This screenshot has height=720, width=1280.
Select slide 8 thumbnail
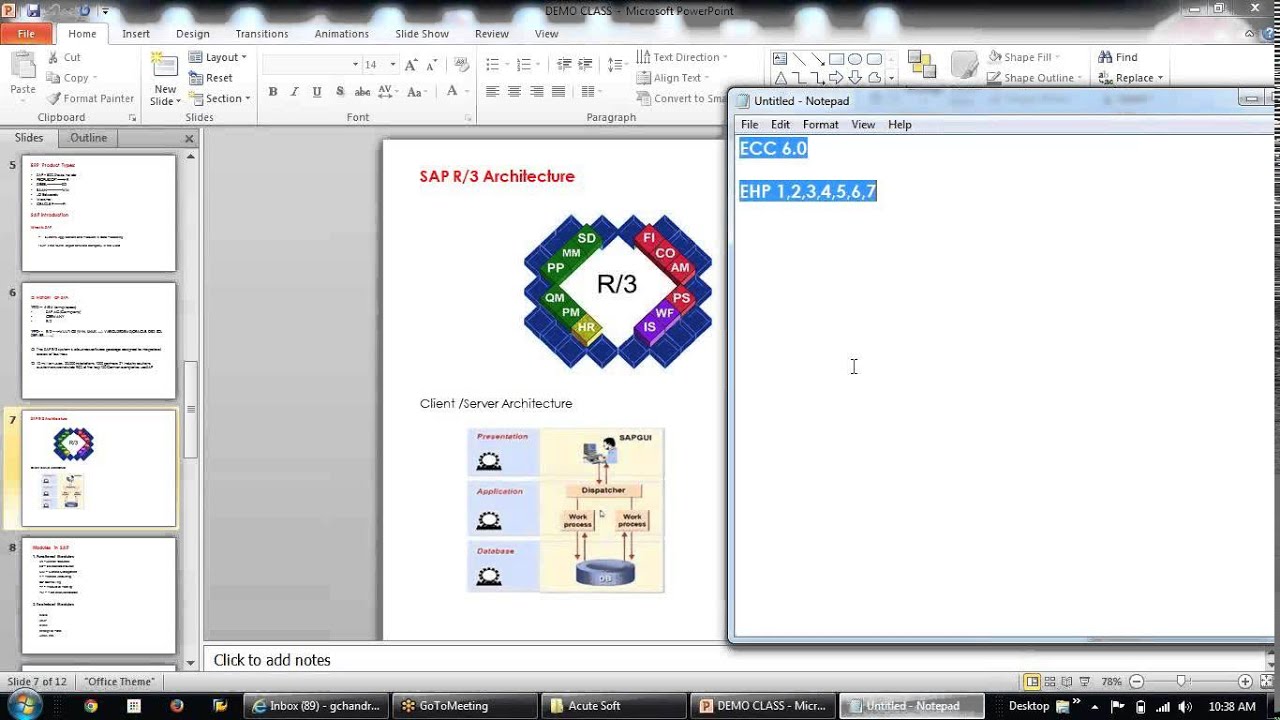99,596
